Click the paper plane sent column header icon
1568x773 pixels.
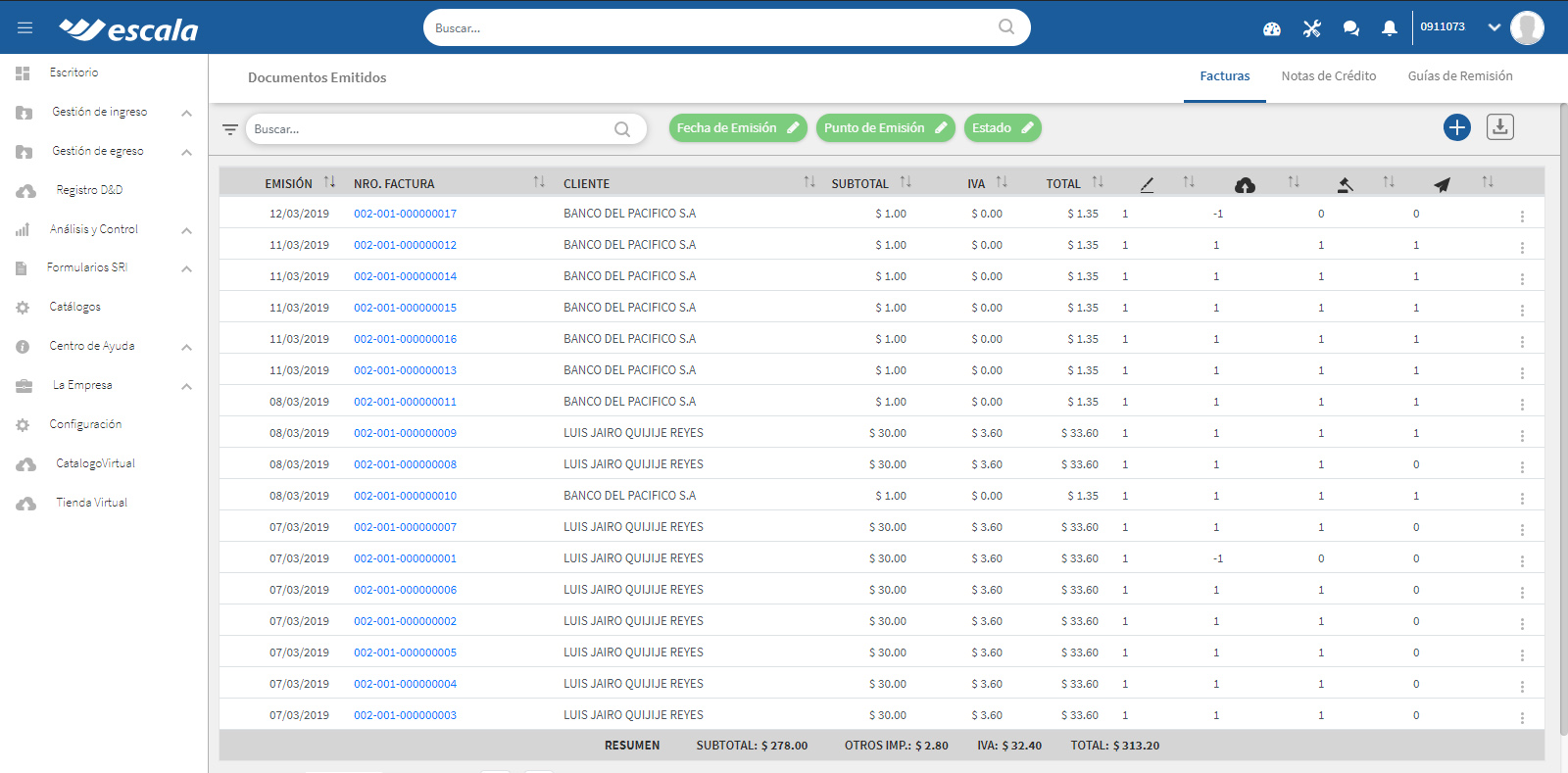tap(1442, 184)
